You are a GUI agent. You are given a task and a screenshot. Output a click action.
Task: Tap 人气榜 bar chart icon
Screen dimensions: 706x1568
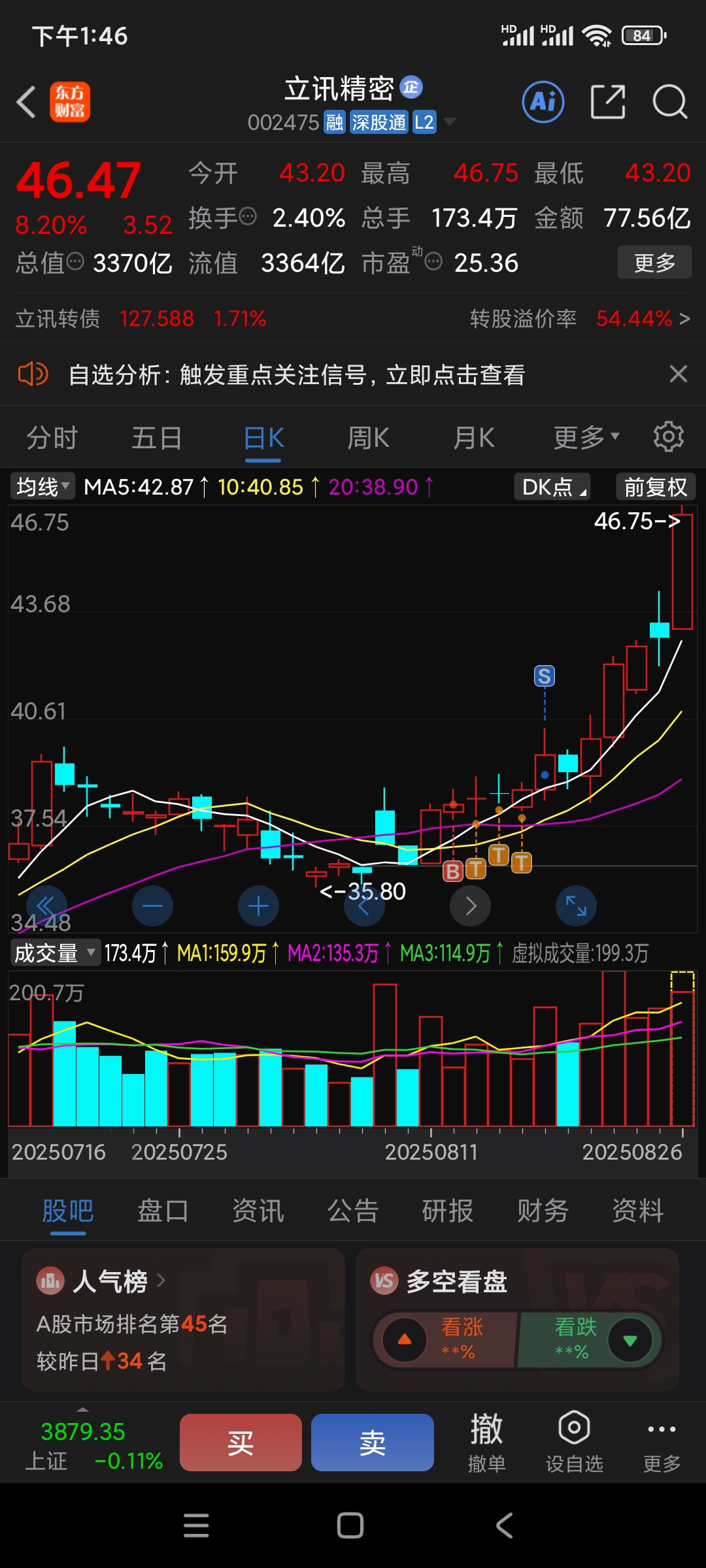50,1281
